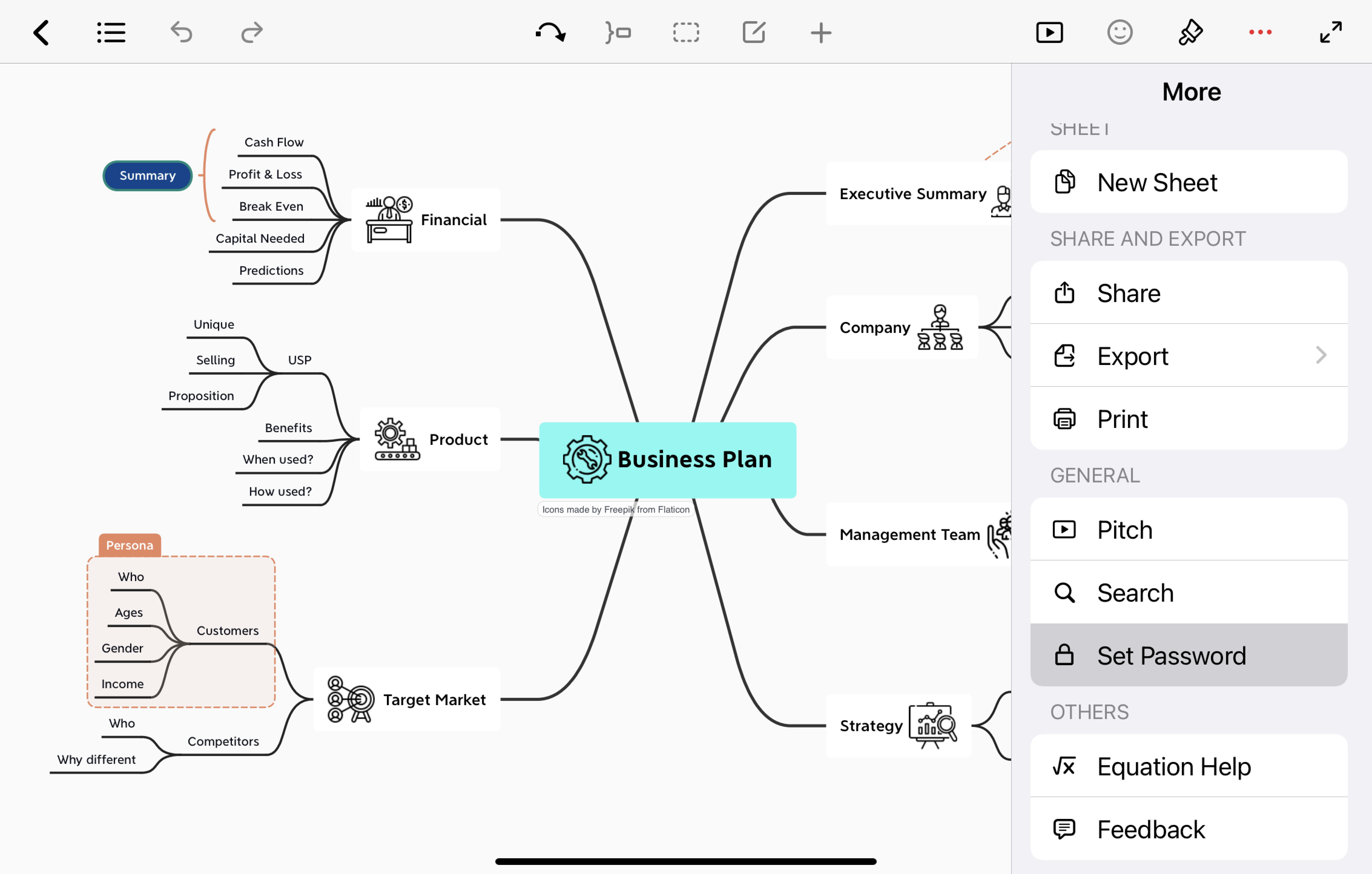
Task: Start pitch mode from top toolbar play icon
Action: point(1049,32)
